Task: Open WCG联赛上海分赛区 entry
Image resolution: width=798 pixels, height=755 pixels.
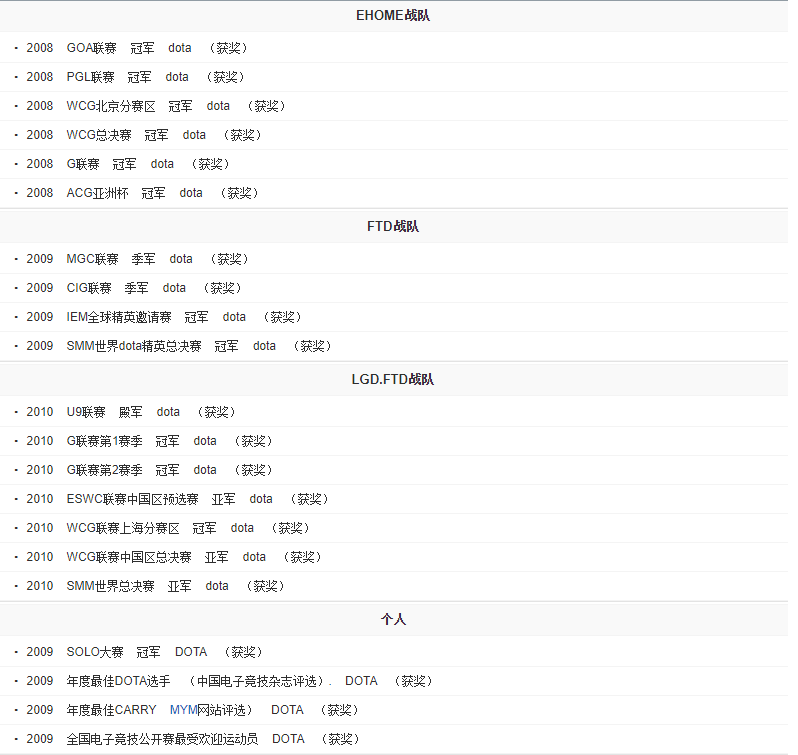Action: click(x=123, y=528)
